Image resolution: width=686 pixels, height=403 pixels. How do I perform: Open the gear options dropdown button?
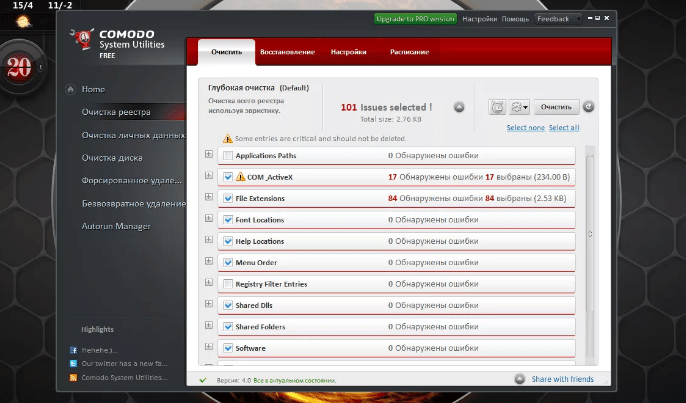tap(519, 107)
